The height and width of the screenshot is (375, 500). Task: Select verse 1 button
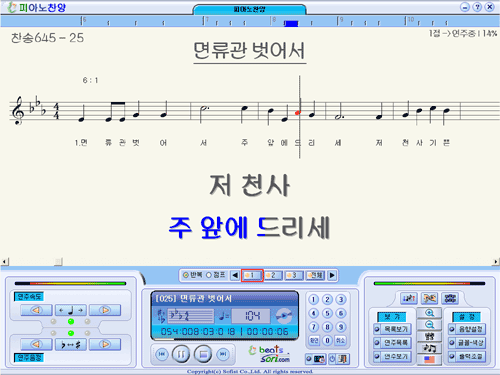(x=252, y=275)
